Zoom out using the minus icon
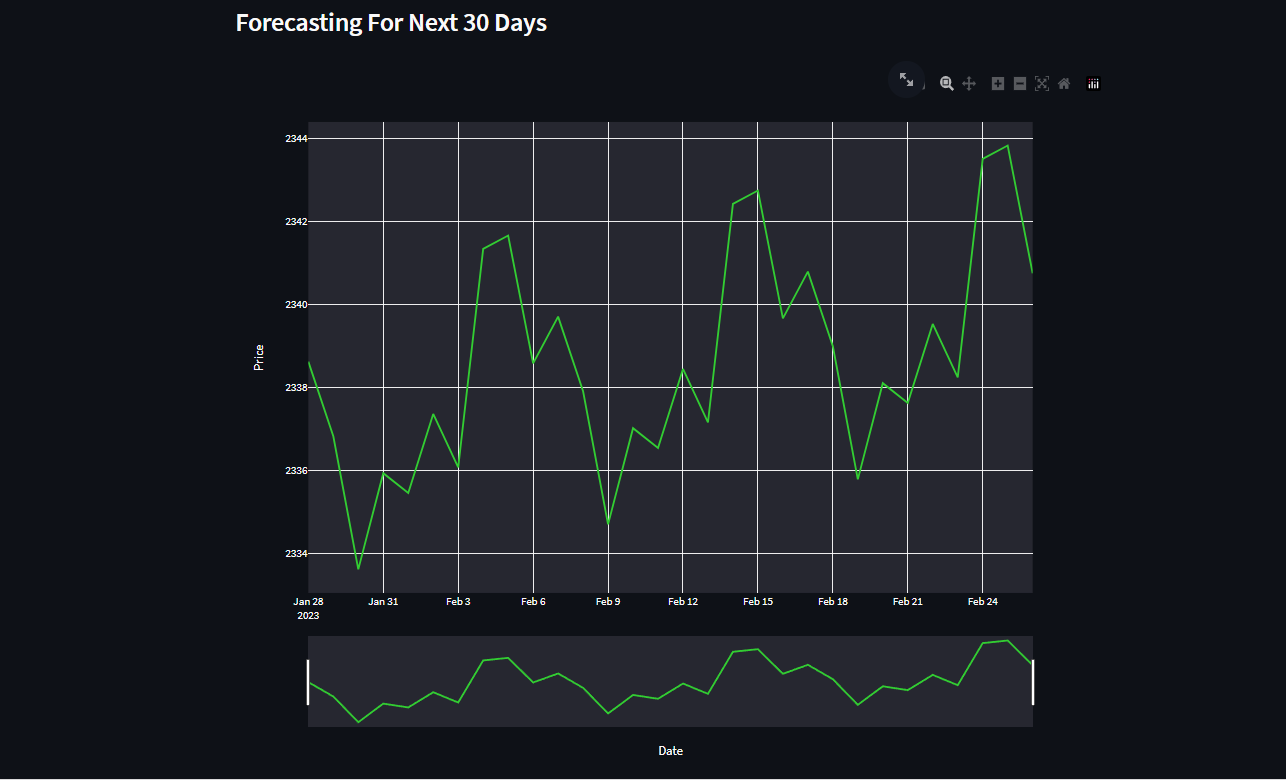 [1019, 83]
